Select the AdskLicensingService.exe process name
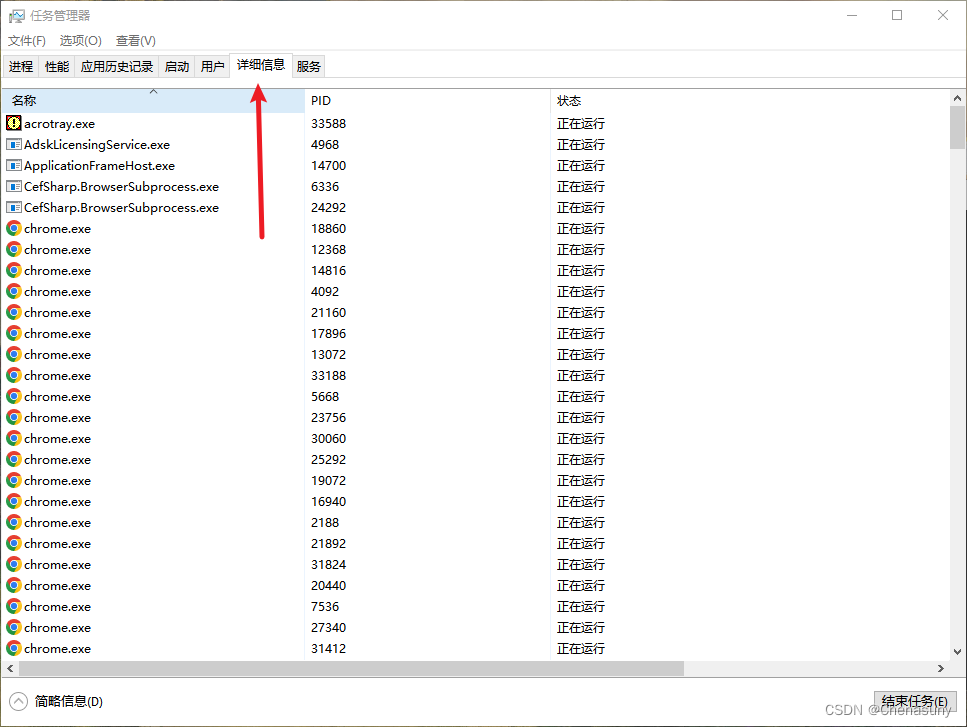 point(97,144)
